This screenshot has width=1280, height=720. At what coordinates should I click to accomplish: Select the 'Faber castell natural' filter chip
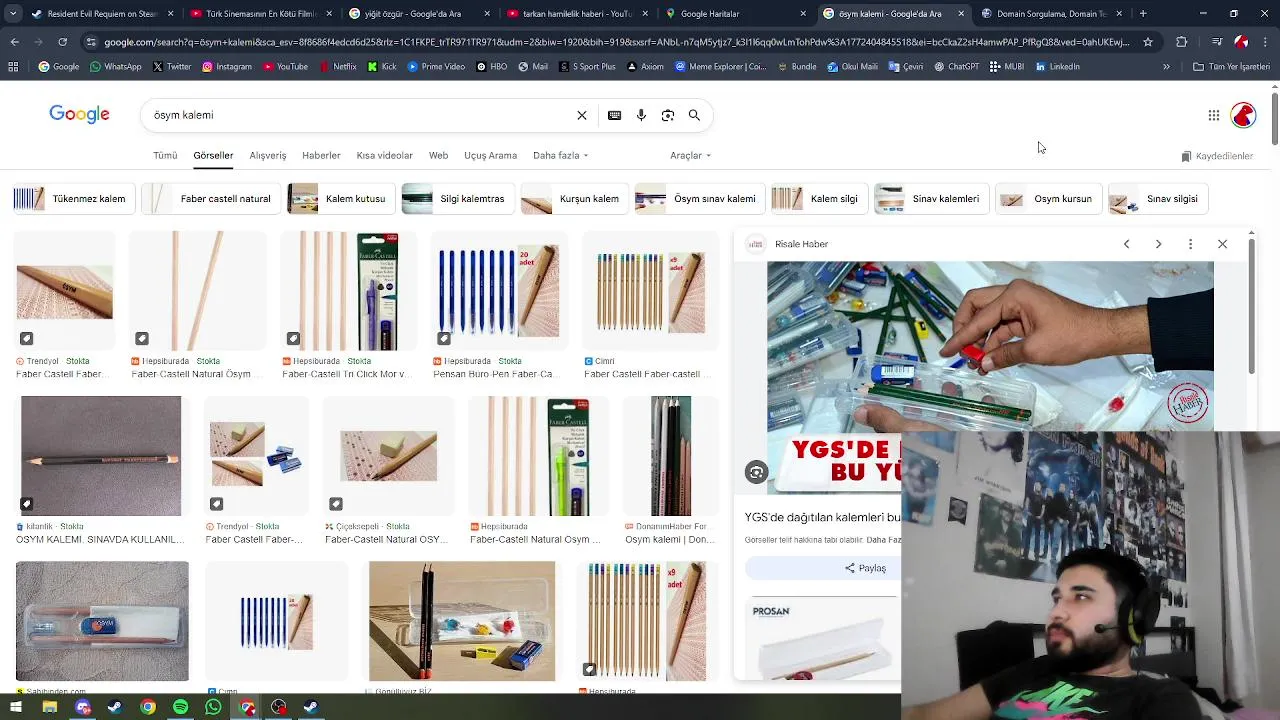coord(209,199)
